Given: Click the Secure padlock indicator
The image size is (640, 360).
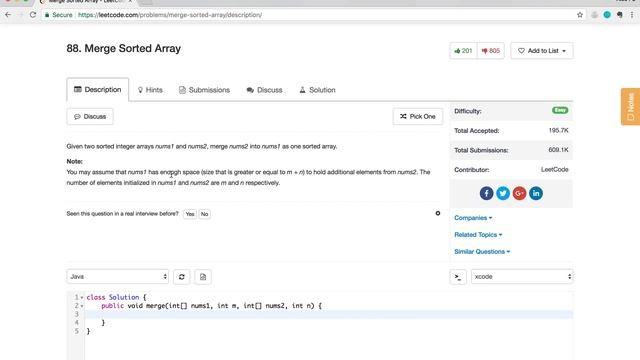Looking at the screenshot, I should 59,15.
